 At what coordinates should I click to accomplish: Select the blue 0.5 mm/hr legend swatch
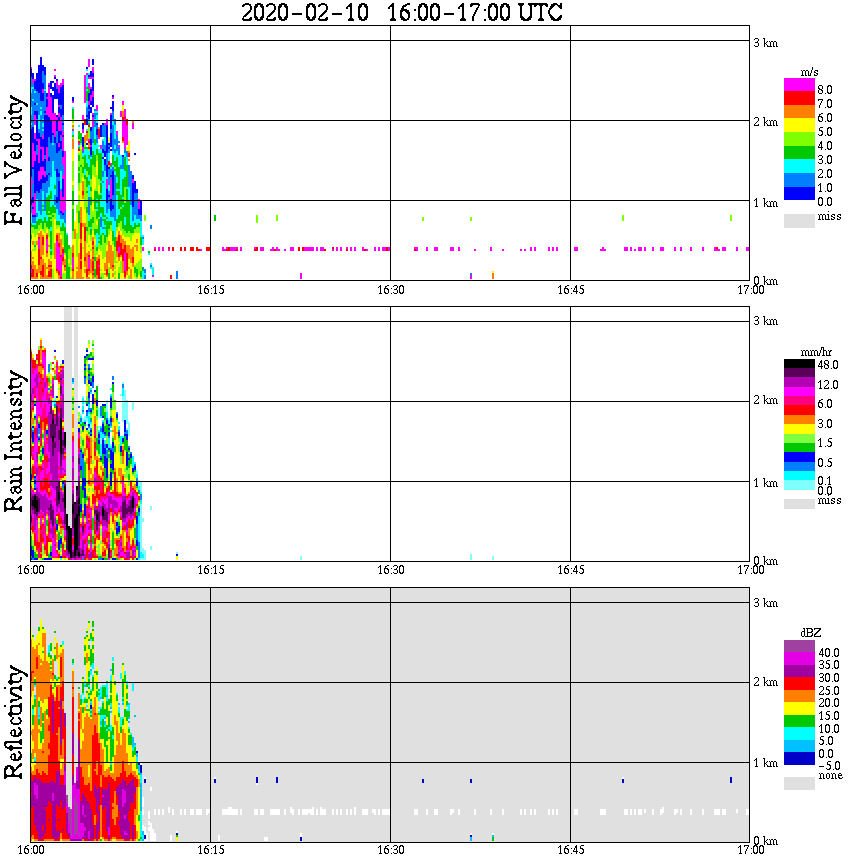click(x=799, y=457)
